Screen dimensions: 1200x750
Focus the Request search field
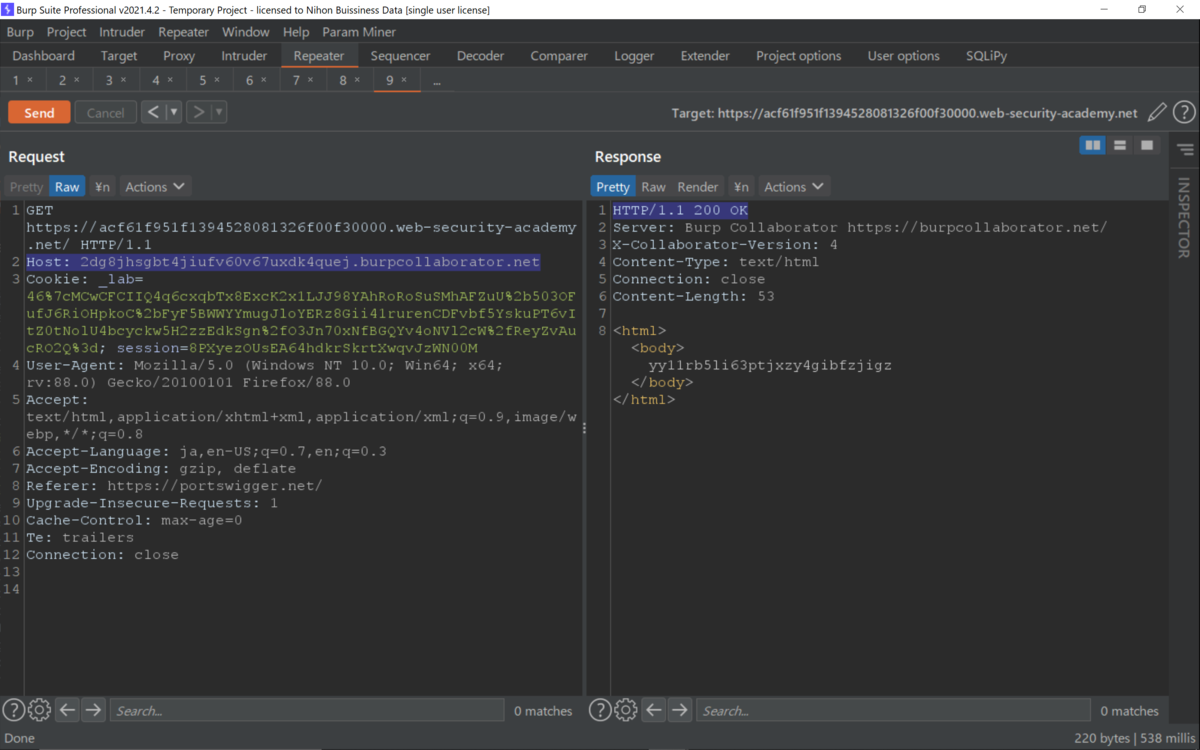tap(306, 710)
